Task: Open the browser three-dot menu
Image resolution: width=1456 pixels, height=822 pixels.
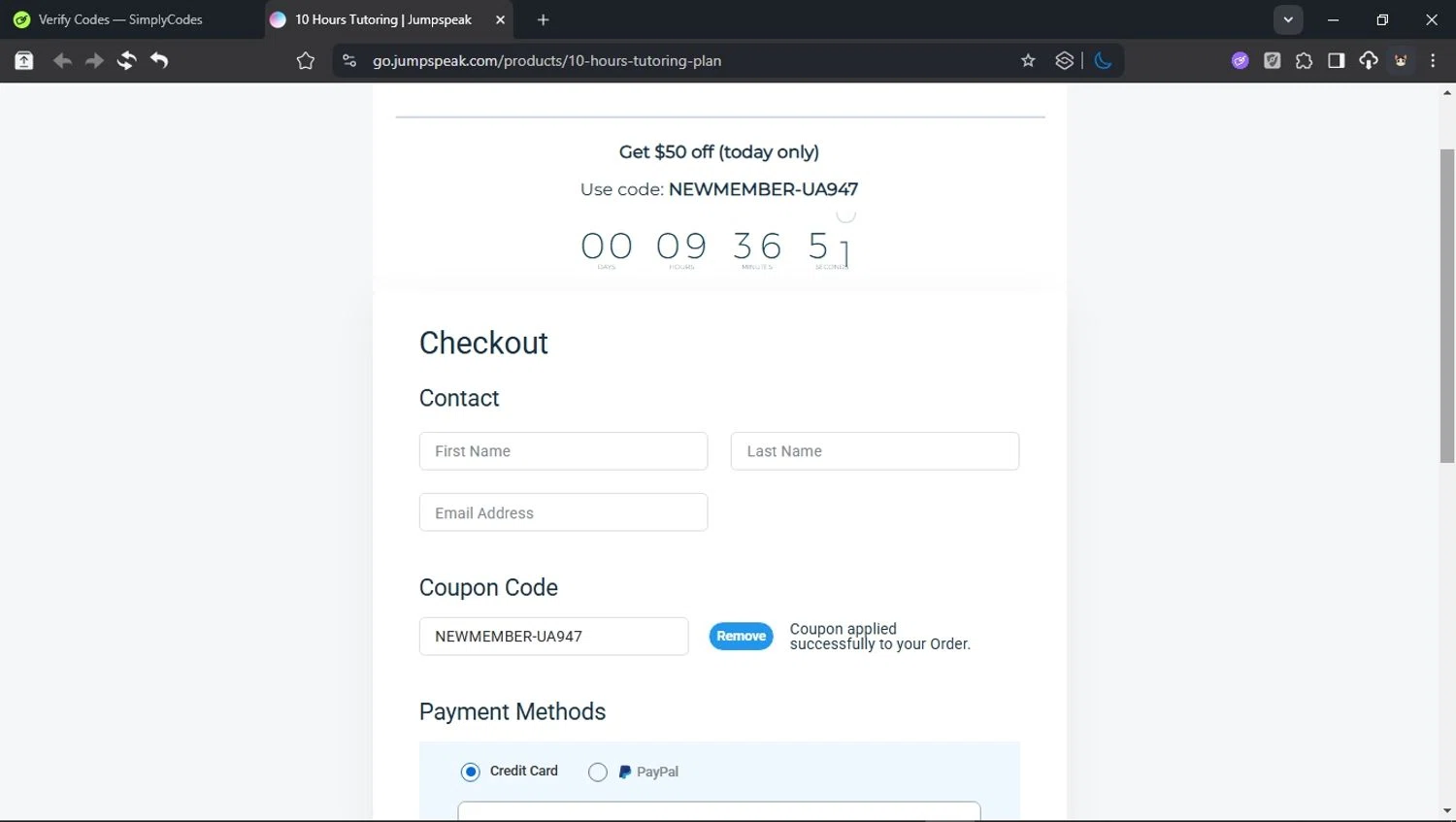Action: [x=1433, y=60]
